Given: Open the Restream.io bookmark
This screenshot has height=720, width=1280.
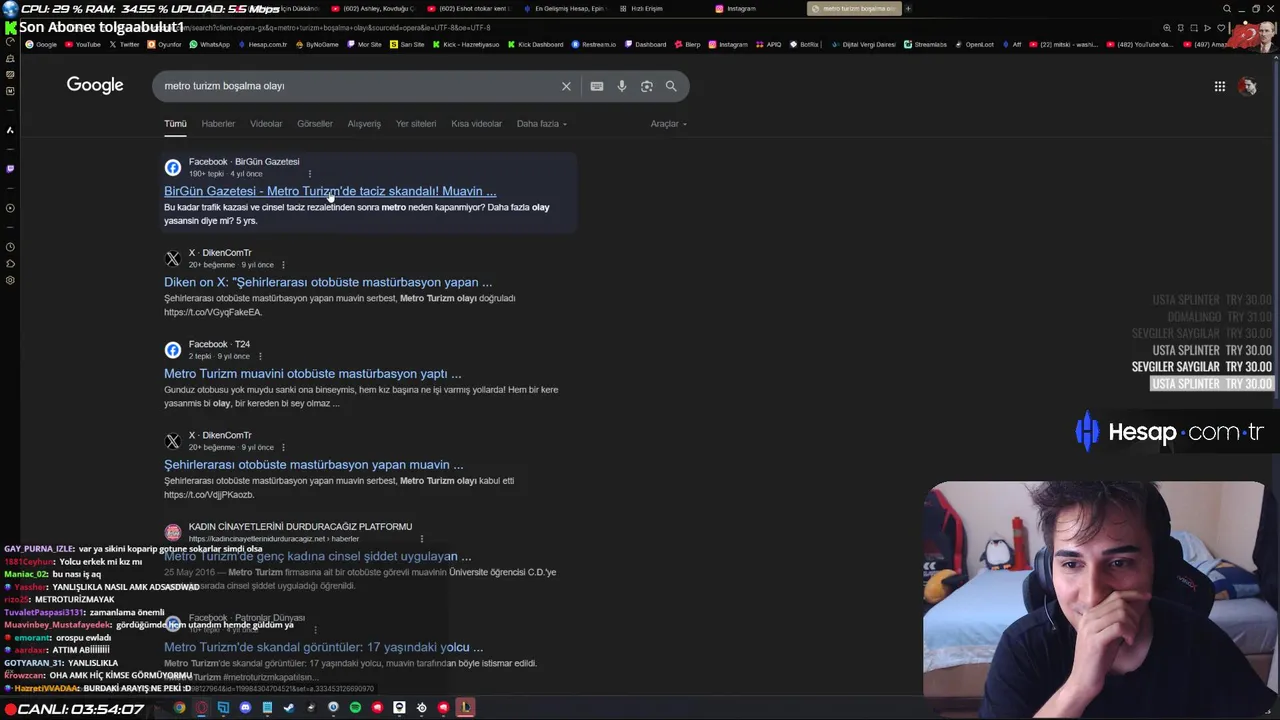Looking at the screenshot, I should click(594, 45).
